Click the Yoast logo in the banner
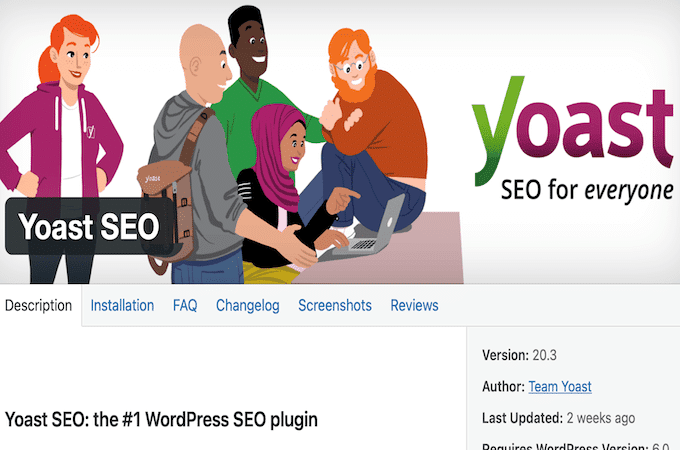The width and height of the screenshot is (680, 450). point(573,130)
